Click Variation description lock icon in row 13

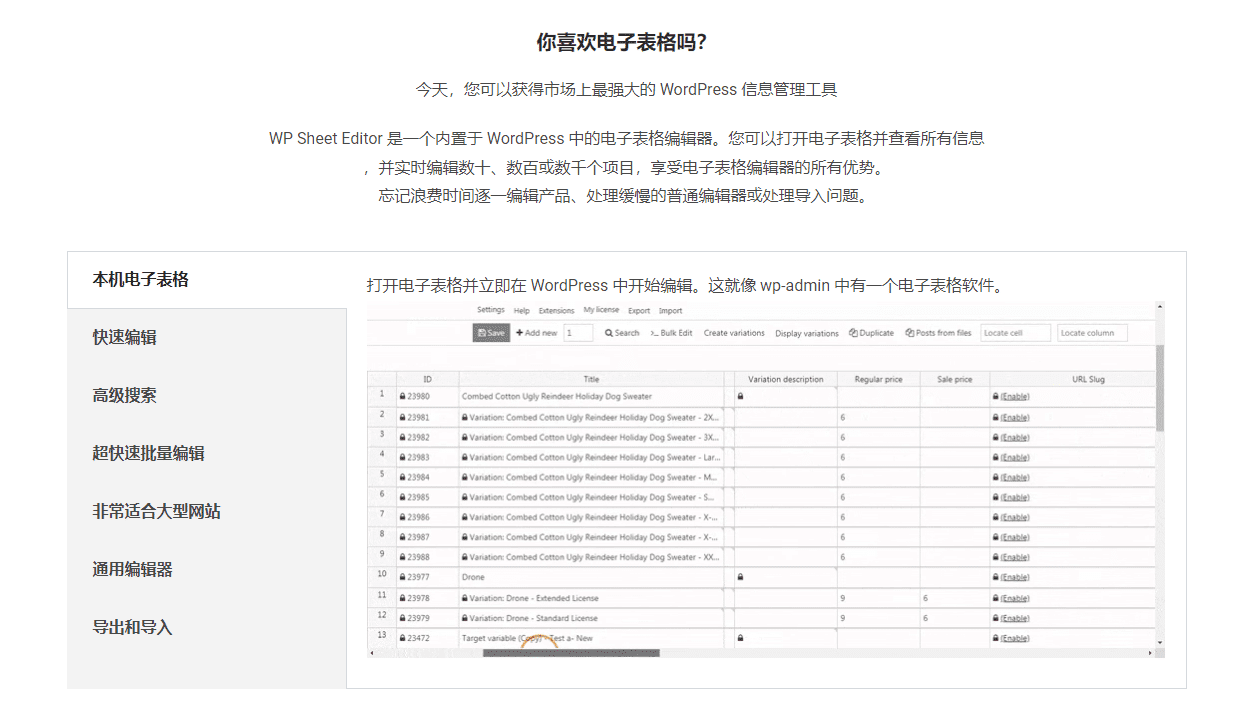(x=740, y=638)
